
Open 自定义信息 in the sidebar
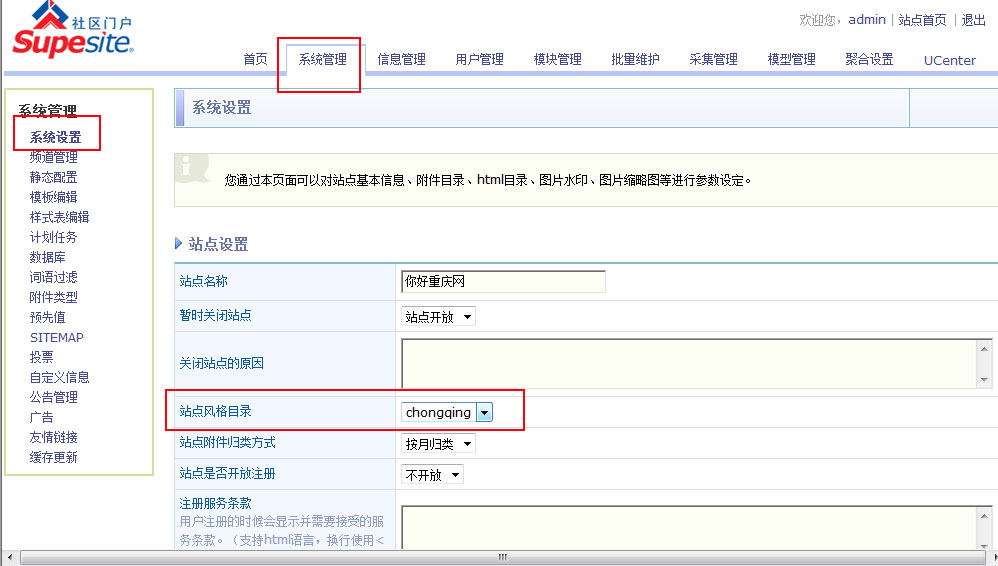click(x=59, y=378)
